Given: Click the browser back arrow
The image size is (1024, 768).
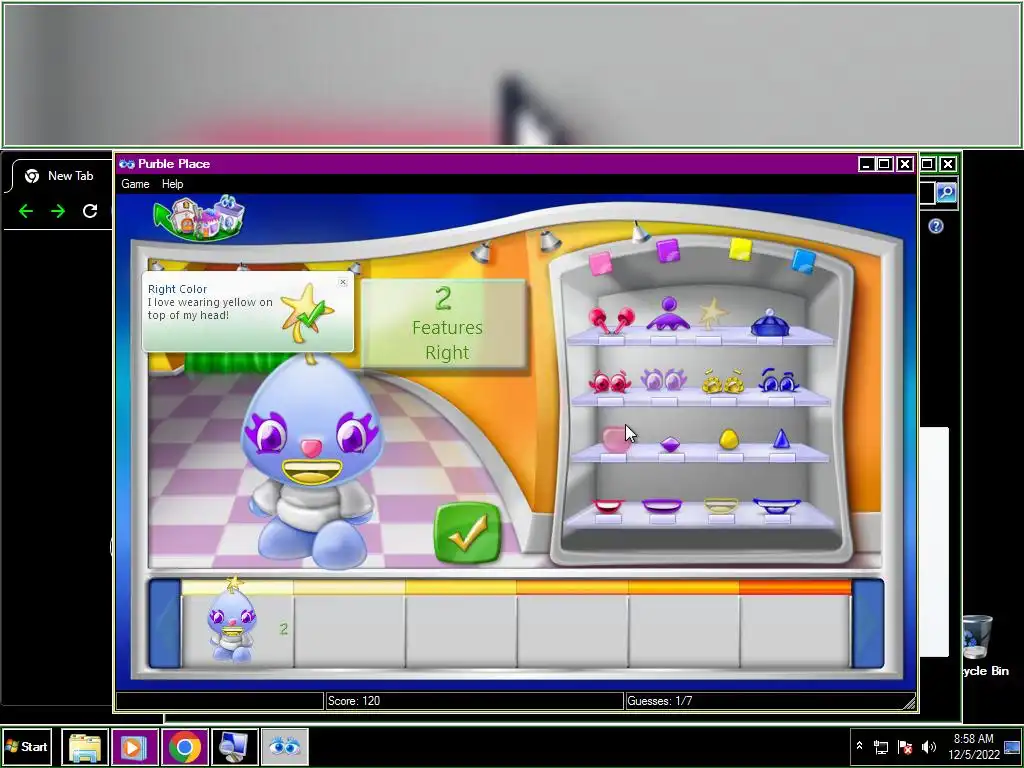Looking at the screenshot, I should click(x=25, y=211).
